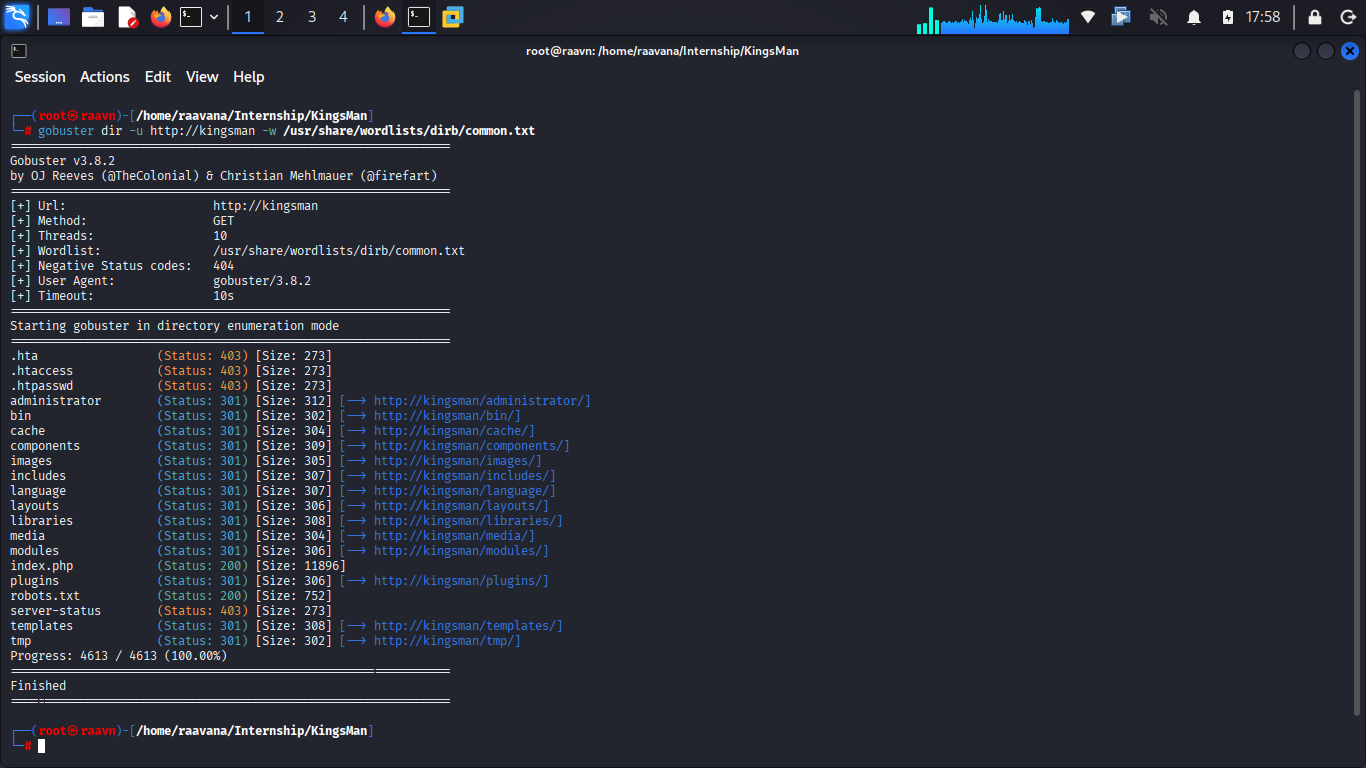Toggle the muted volume icon
This screenshot has height=768, width=1366.
pyautogui.click(x=1158, y=17)
